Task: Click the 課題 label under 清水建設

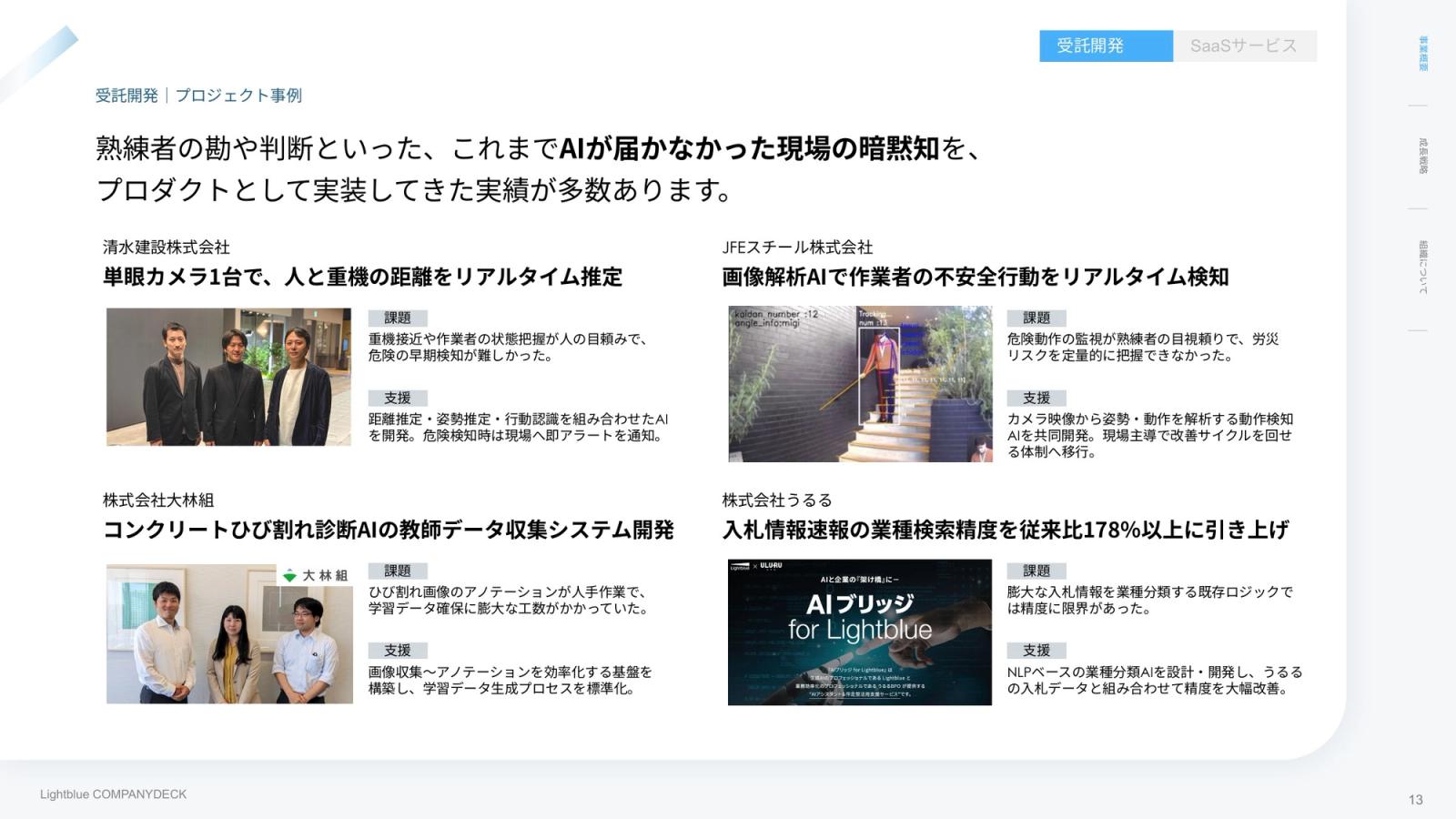Action: 398,318
